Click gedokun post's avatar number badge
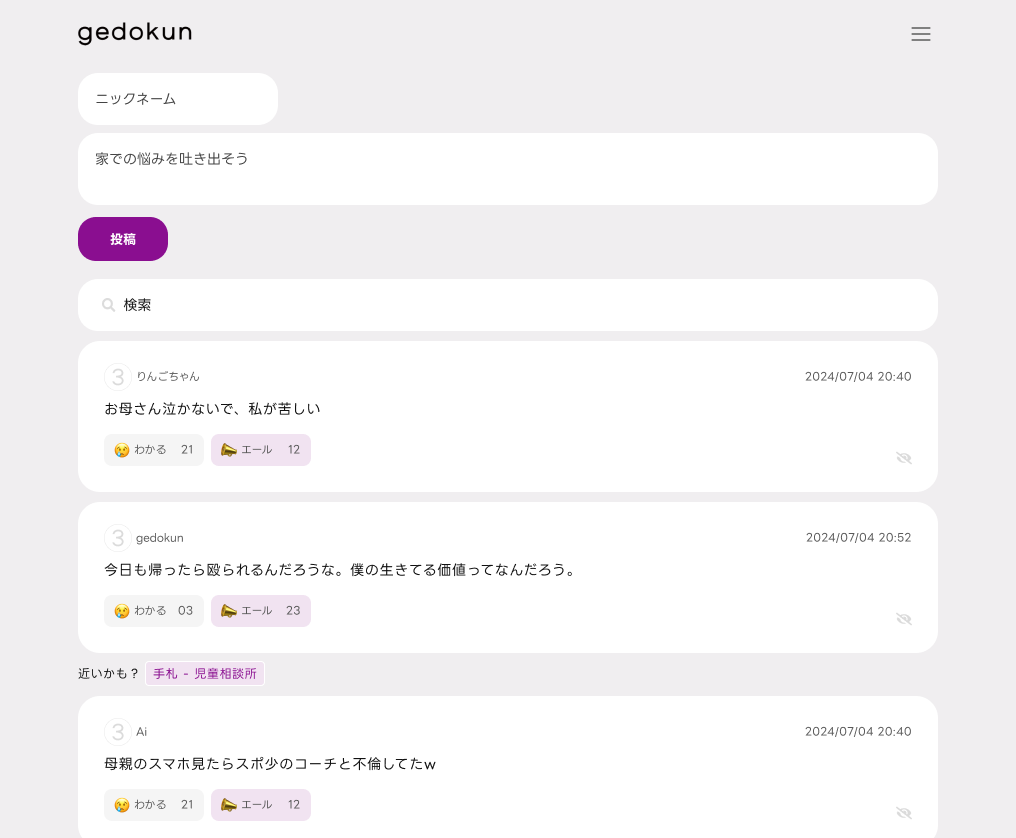 point(118,538)
